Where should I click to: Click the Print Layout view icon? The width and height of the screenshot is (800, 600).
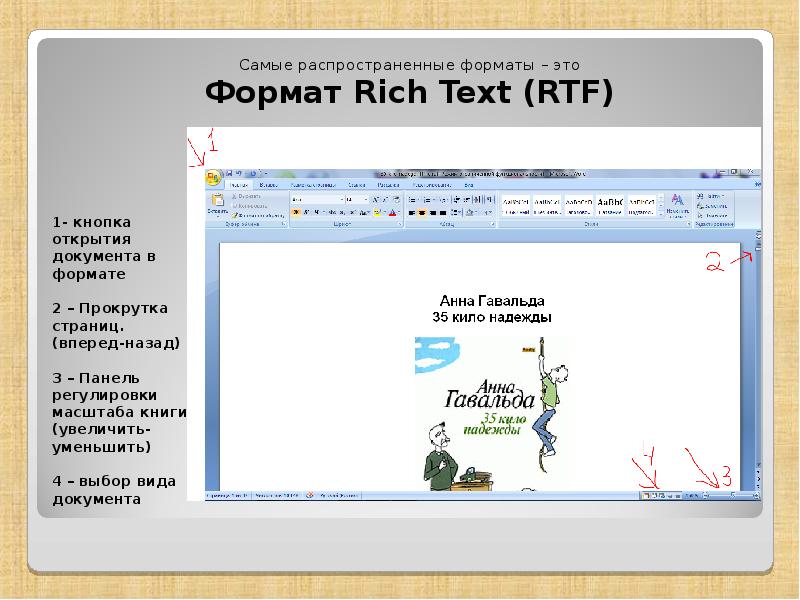645,495
